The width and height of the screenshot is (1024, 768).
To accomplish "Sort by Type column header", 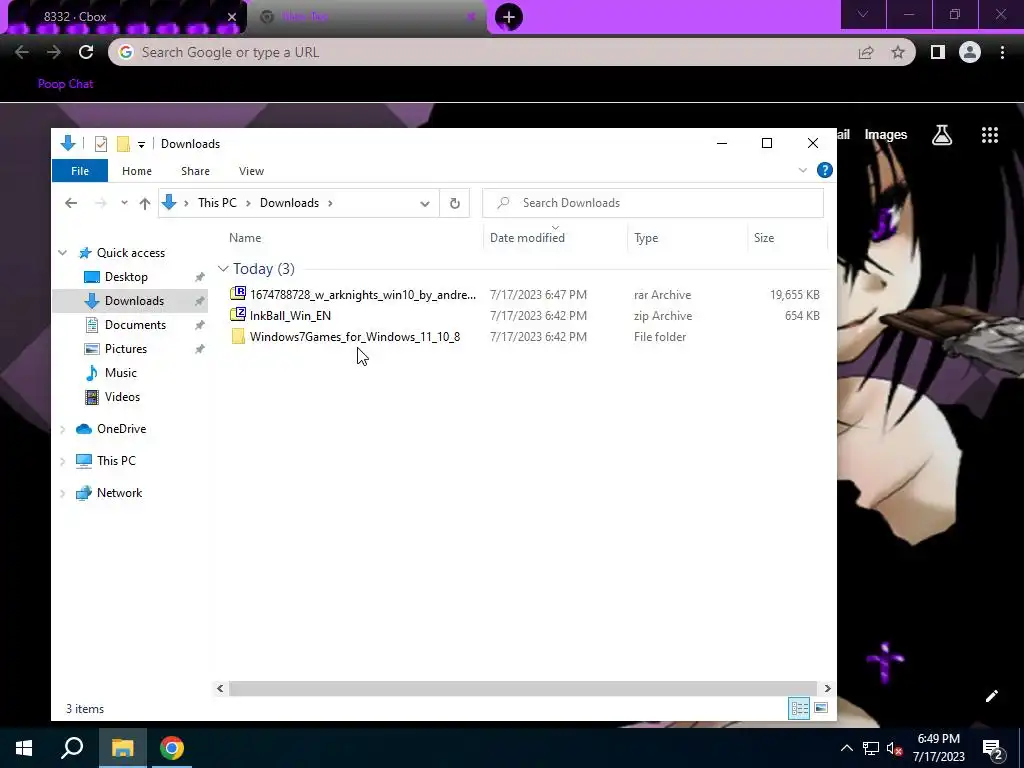I will pos(646,238).
